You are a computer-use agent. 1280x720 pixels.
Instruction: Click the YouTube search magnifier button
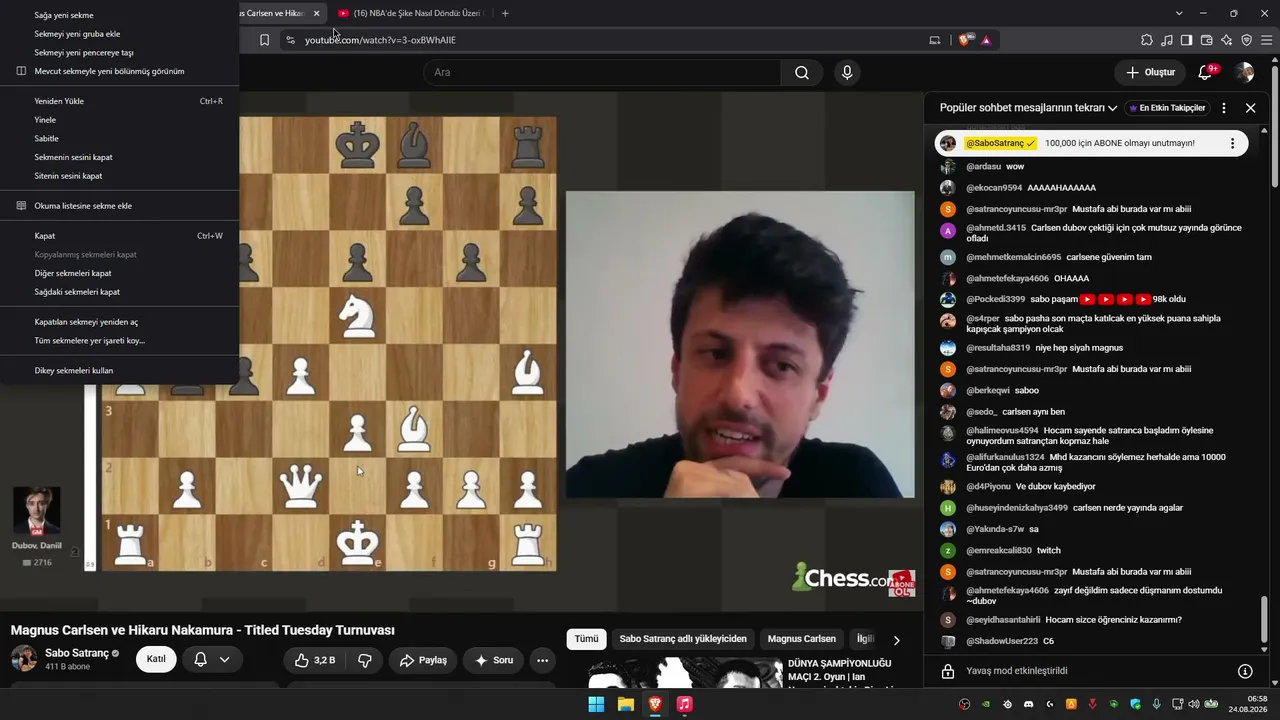click(802, 72)
